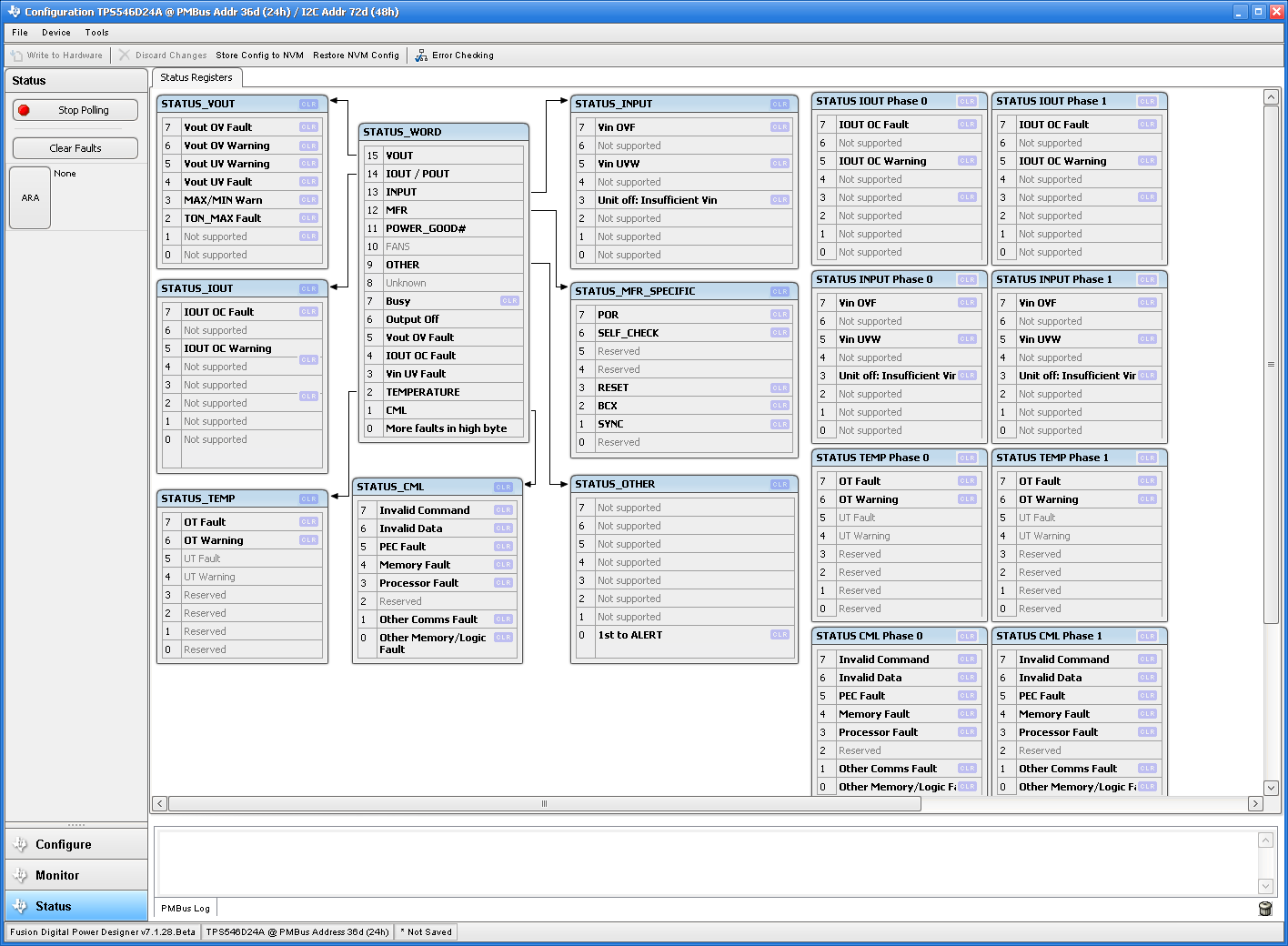Viewport: 1288px width, 946px height.
Task: Open the Monitor section icon in sidebar
Action: (20, 875)
